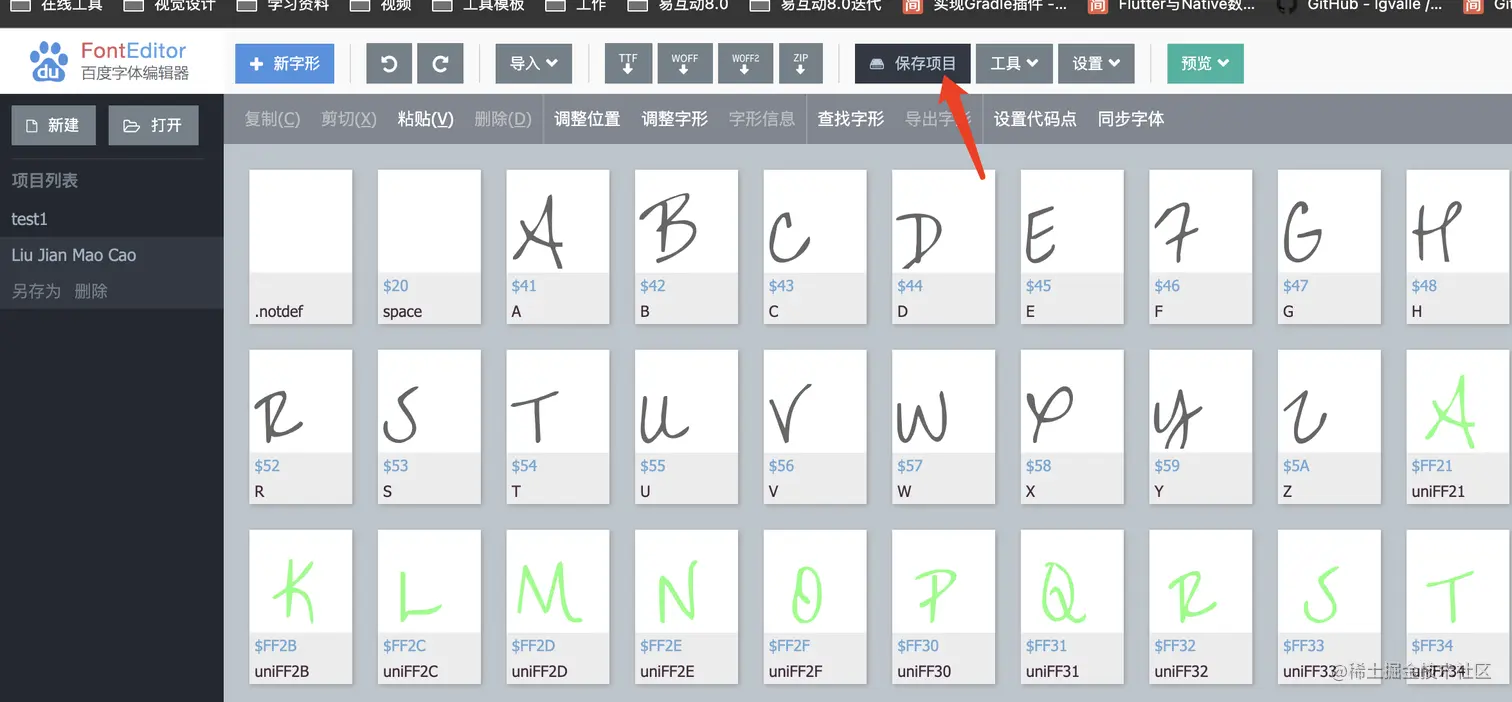Click the undo arrow button
The image size is (1512, 702).
click(390, 63)
